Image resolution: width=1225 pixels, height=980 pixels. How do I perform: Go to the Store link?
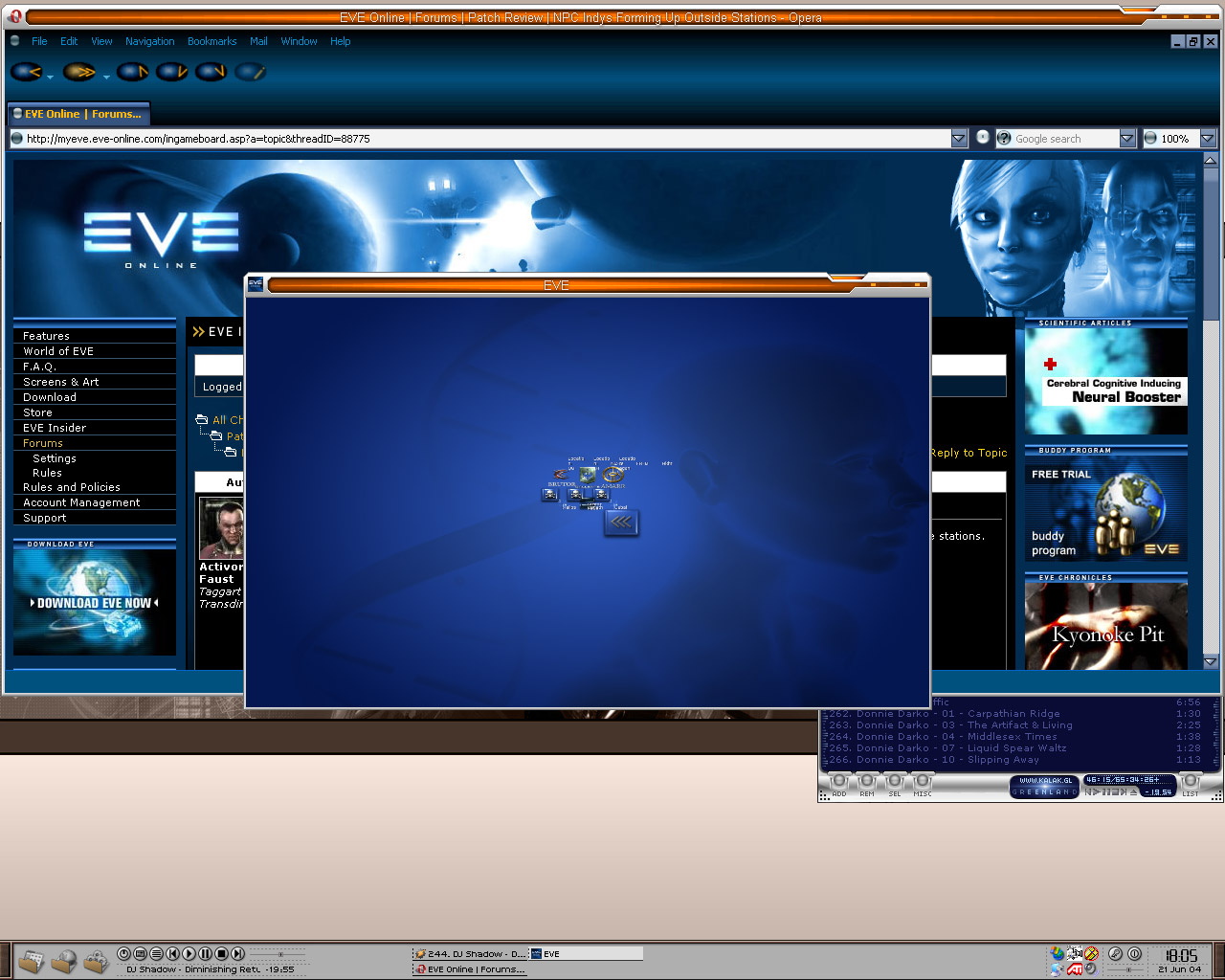click(37, 412)
